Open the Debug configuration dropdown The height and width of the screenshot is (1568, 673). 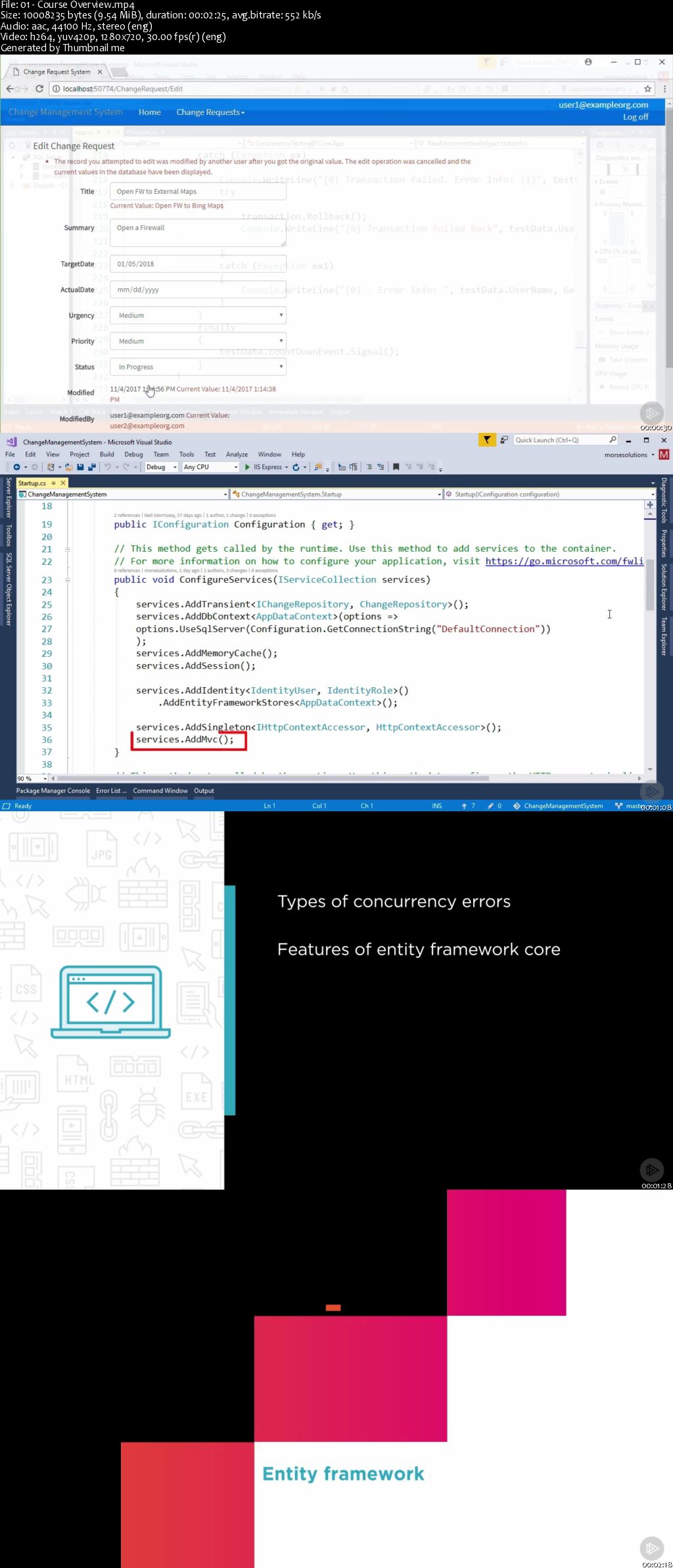[x=161, y=467]
